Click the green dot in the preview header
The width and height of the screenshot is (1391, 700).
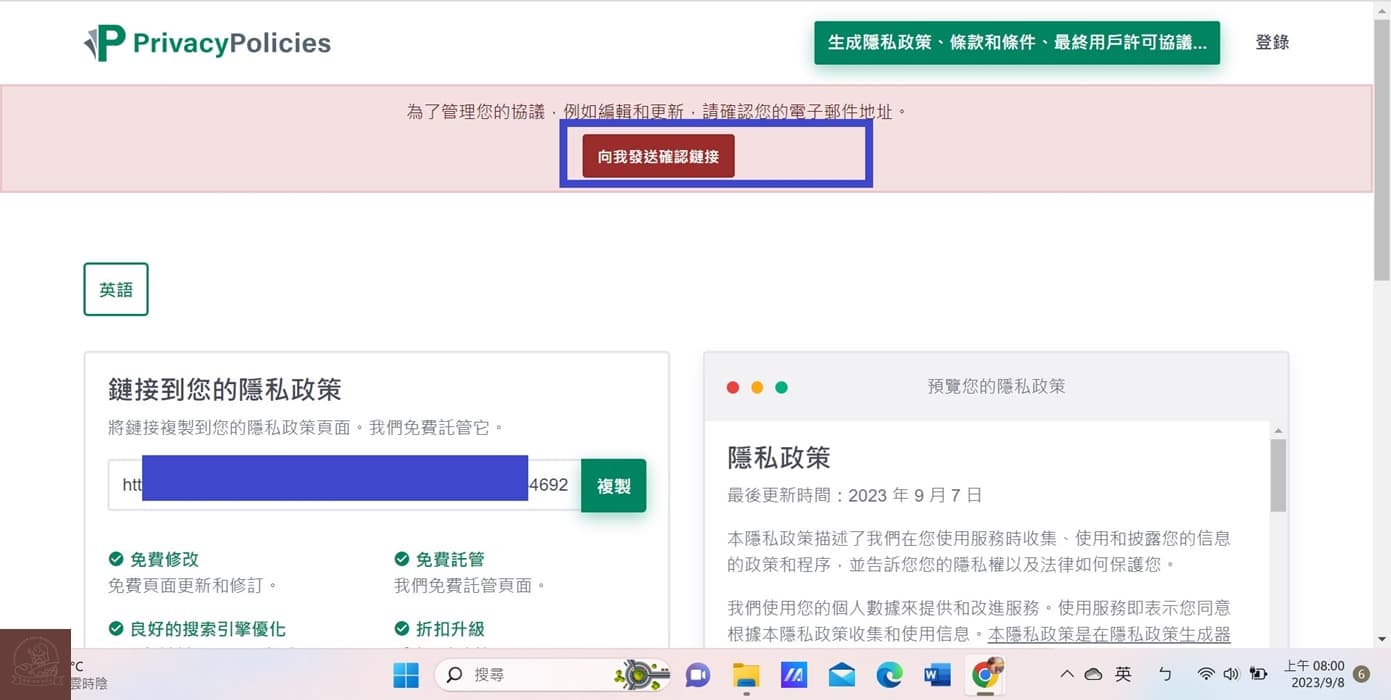point(781,387)
